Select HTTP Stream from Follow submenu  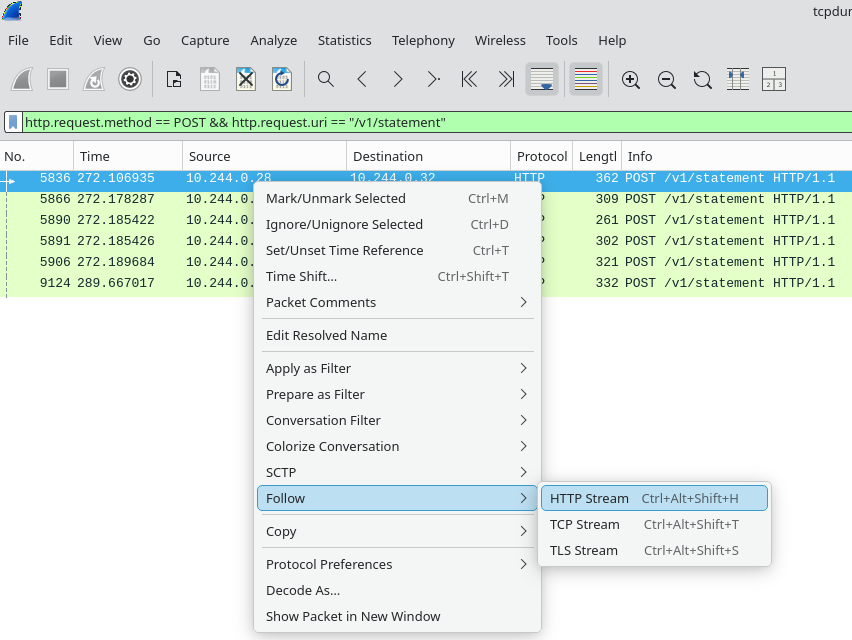click(589, 498)
